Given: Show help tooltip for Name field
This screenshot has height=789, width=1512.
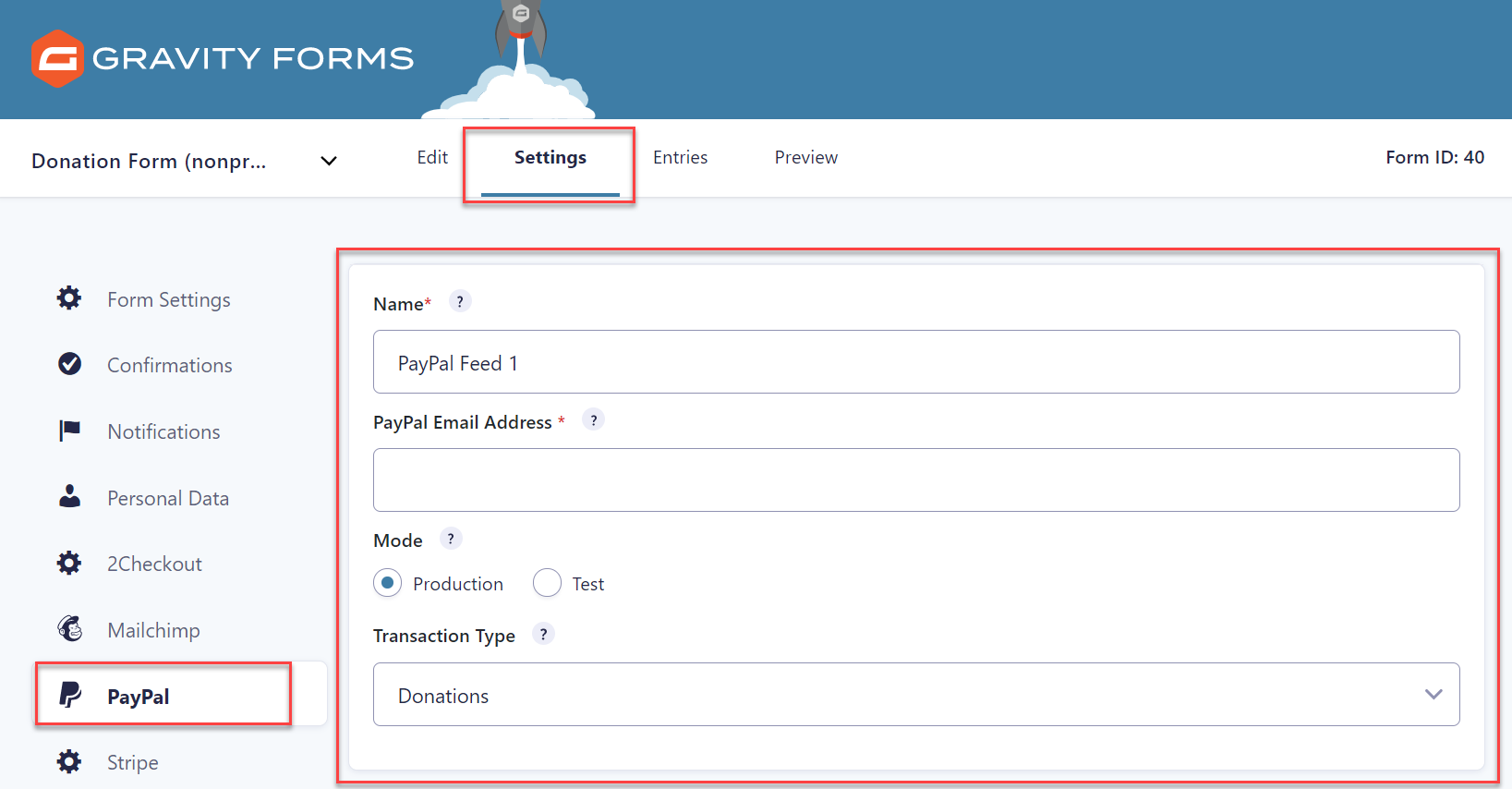Looking at the screenshot, I should 460,301.
